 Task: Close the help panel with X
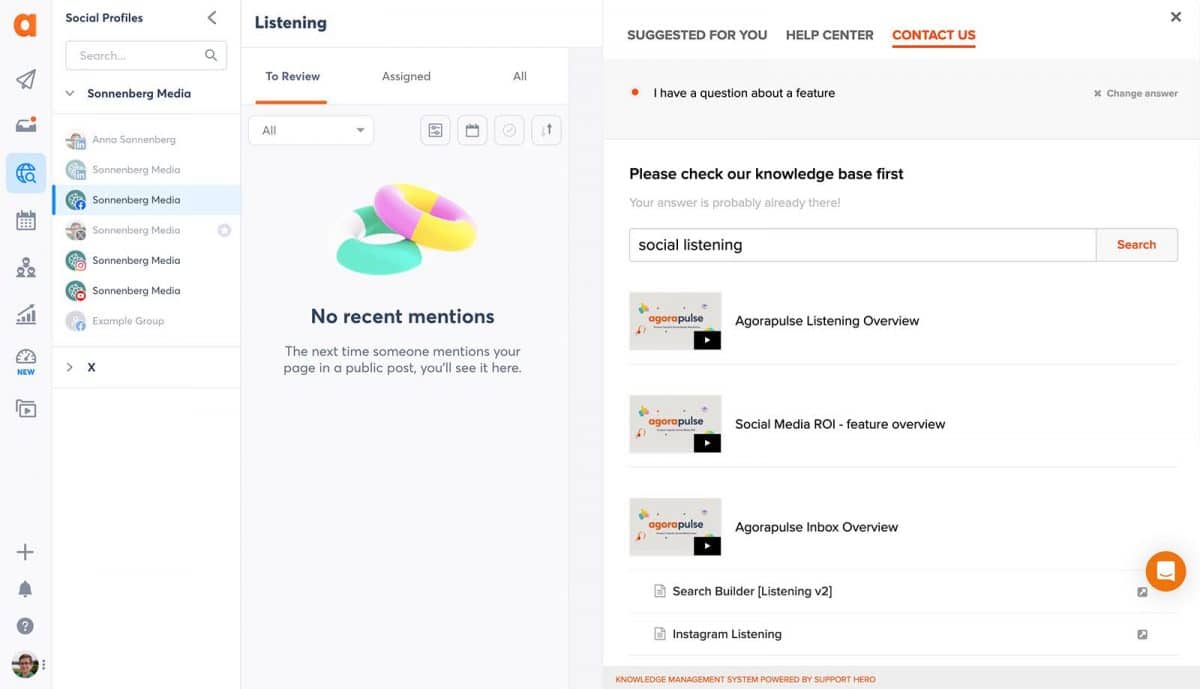[x=1176, y=17]
